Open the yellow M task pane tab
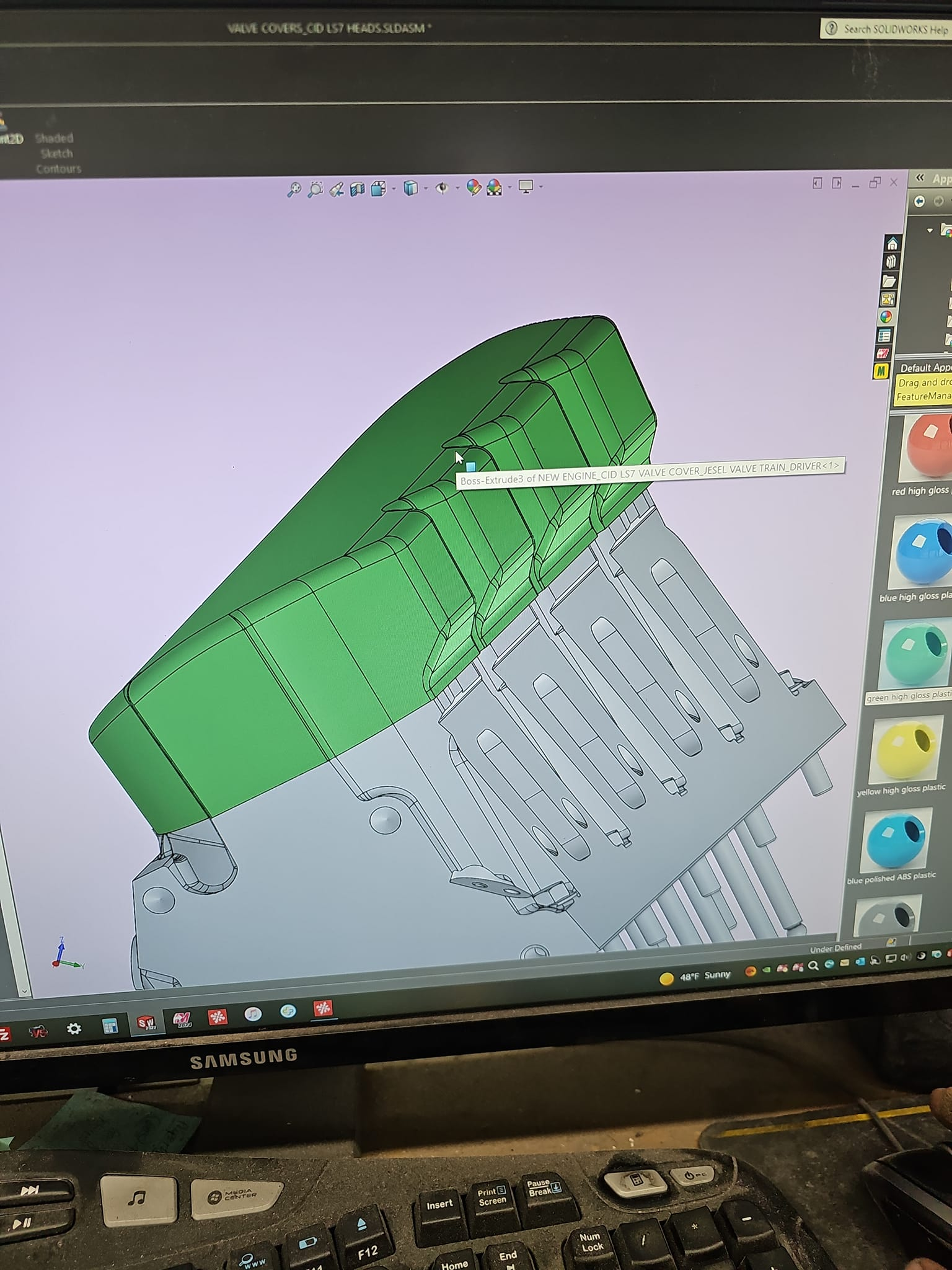The image size is (952, 1270). (x=881, y=371)
